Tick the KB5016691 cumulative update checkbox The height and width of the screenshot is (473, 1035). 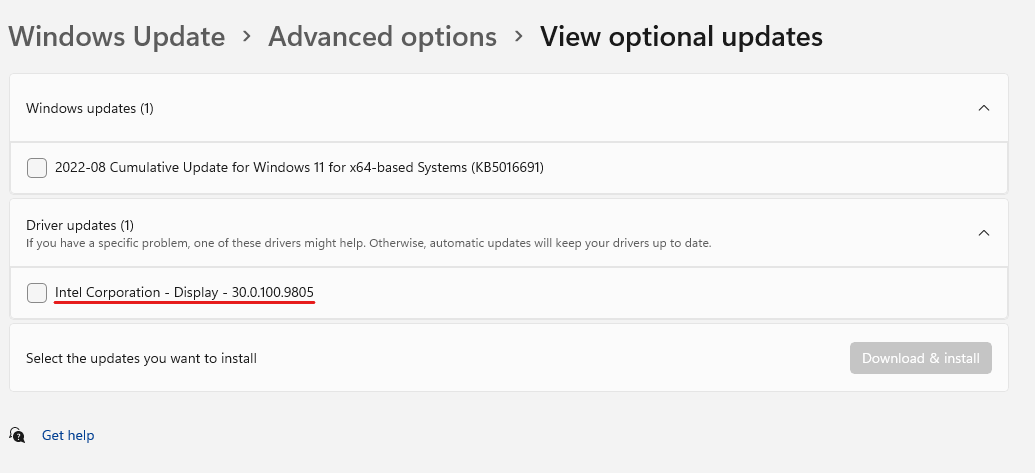pos(37,168)
